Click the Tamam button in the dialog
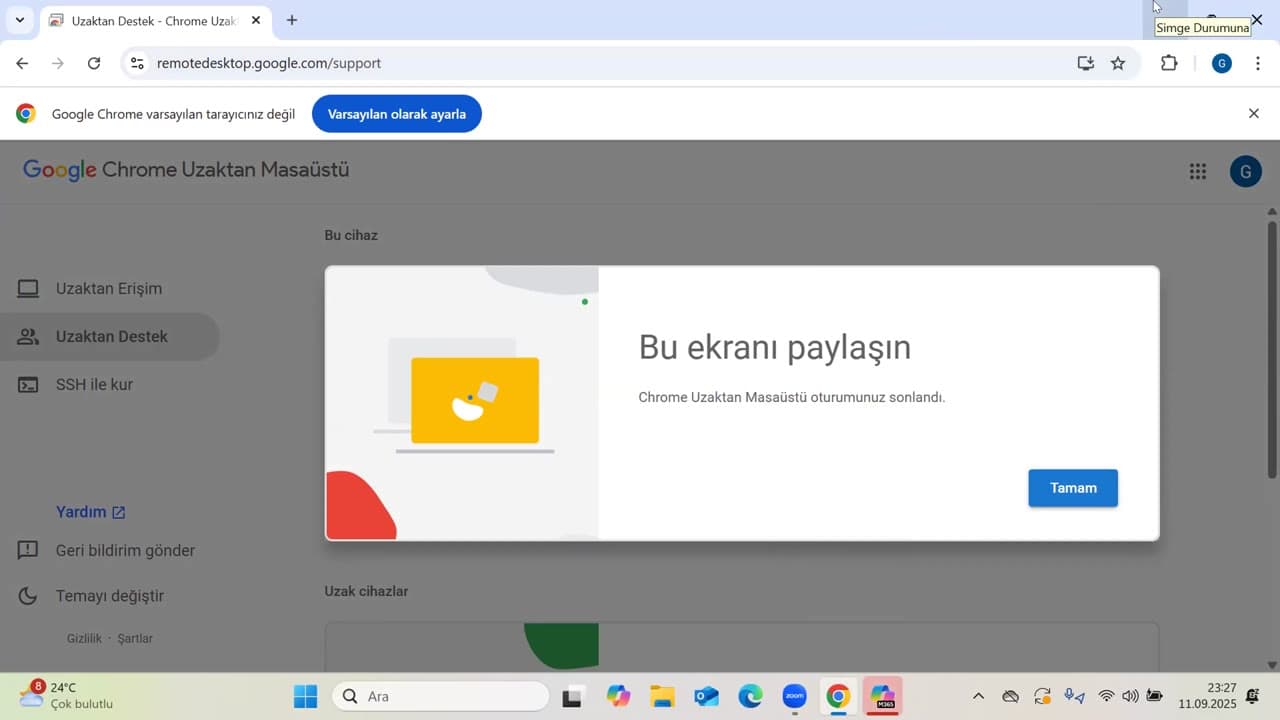The image size is (1280, 720). tap(1073, 488)
